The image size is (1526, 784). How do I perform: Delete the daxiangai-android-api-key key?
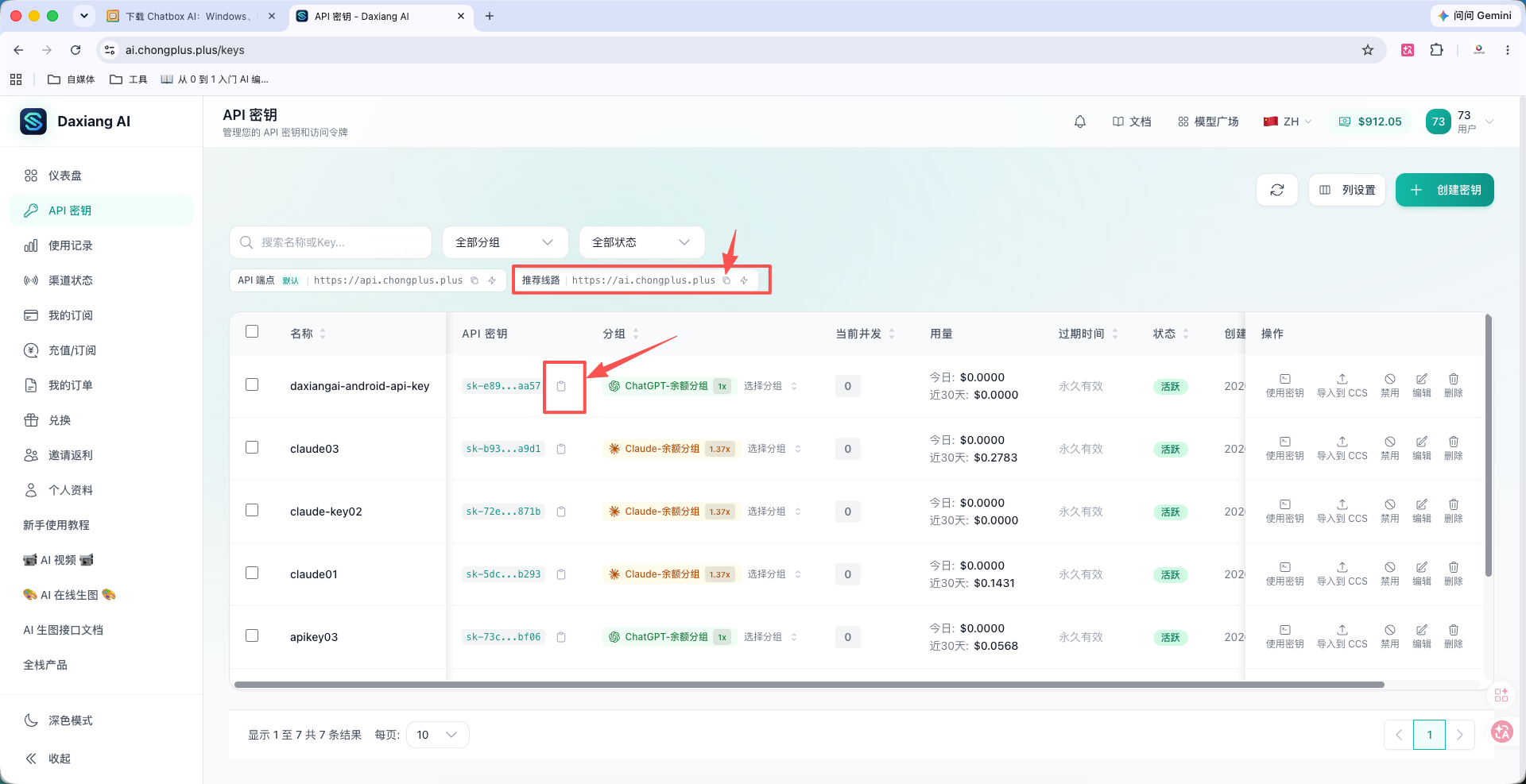point(1453,385)
